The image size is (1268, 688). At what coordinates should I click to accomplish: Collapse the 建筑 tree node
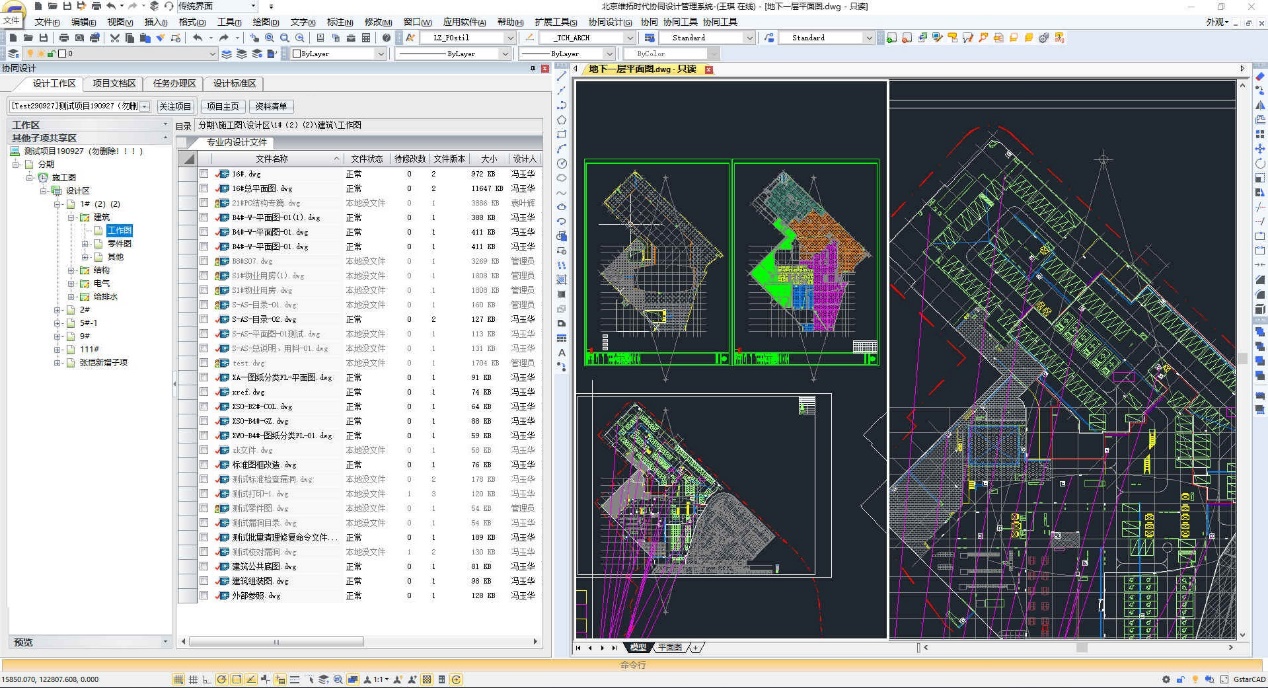[71, 217]
